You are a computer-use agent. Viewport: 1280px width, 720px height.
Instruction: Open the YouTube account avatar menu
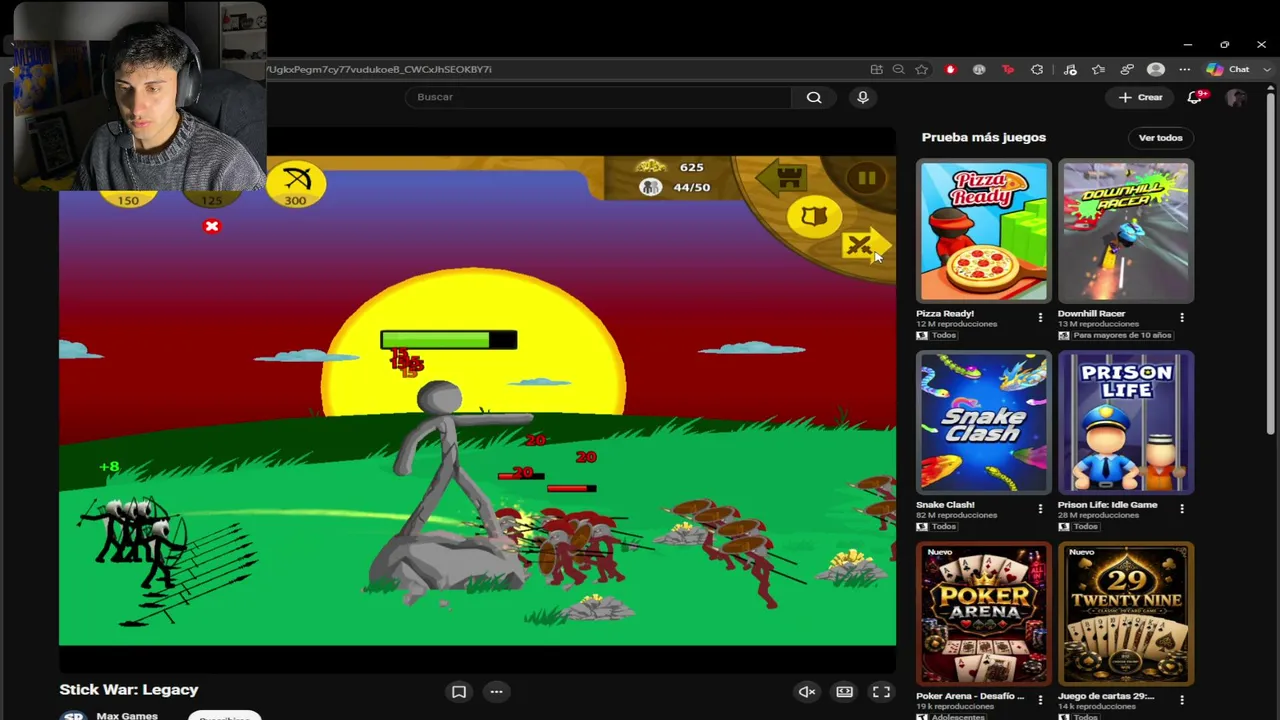[1237, 97]
